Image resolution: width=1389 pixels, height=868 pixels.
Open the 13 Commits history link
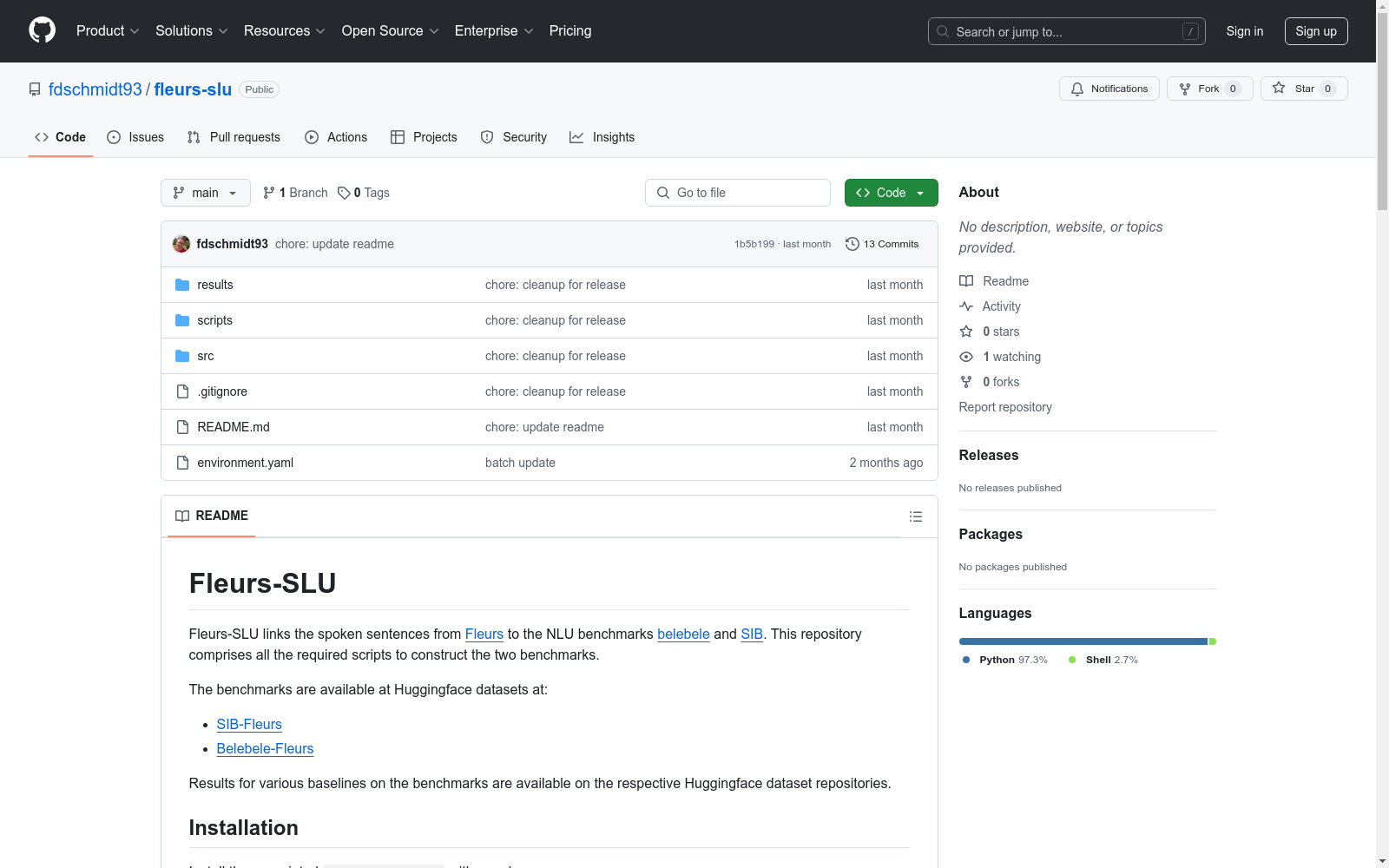pos(882,244)
